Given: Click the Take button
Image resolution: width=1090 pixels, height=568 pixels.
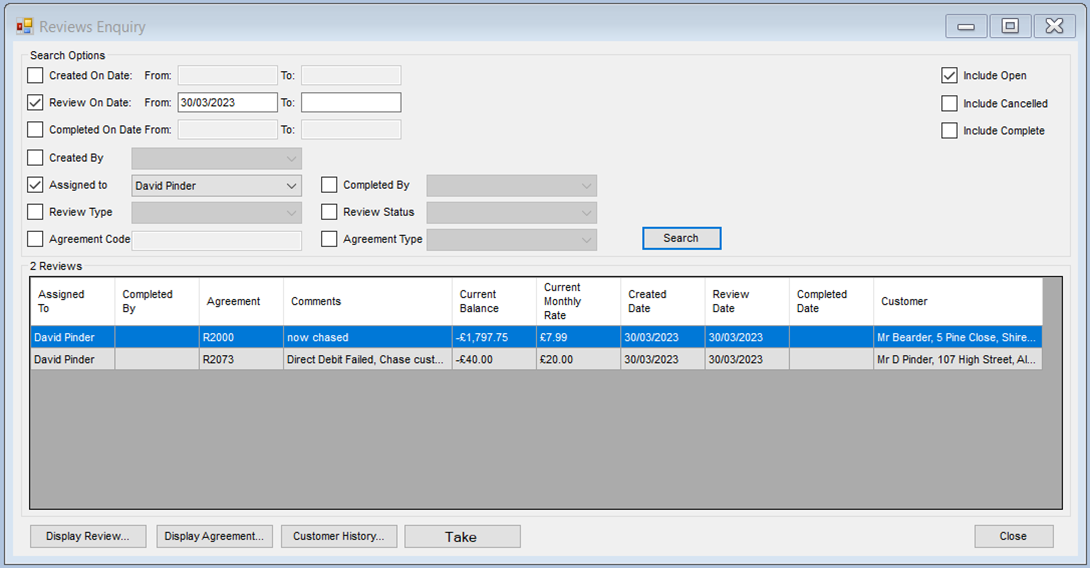Looking at the screenshot, I should pos(462,537).
